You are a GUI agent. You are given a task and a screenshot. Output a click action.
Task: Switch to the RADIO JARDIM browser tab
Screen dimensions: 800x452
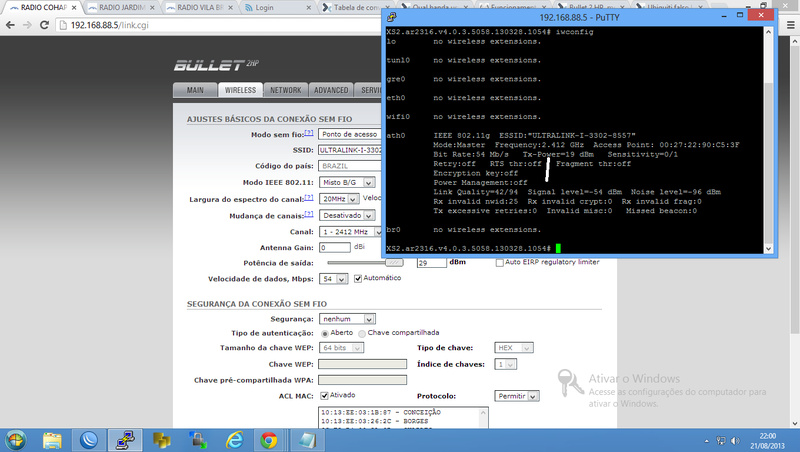tap(121, 8)
